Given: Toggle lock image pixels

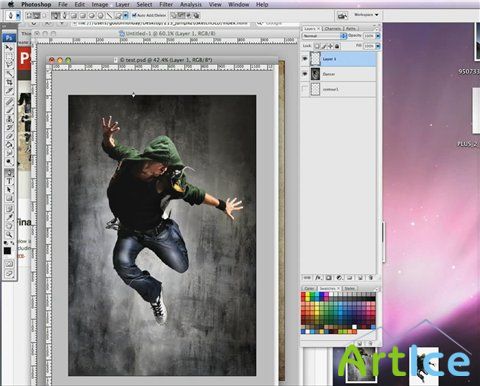Looking at the screenshot, I should tap(324, 46).
